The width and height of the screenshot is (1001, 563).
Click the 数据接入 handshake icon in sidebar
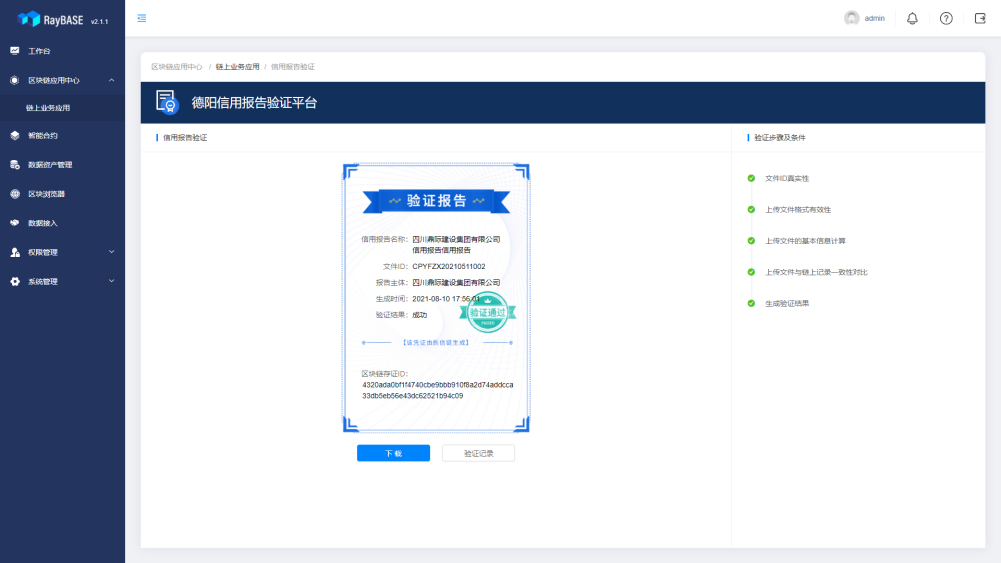(x=15, y=223)
